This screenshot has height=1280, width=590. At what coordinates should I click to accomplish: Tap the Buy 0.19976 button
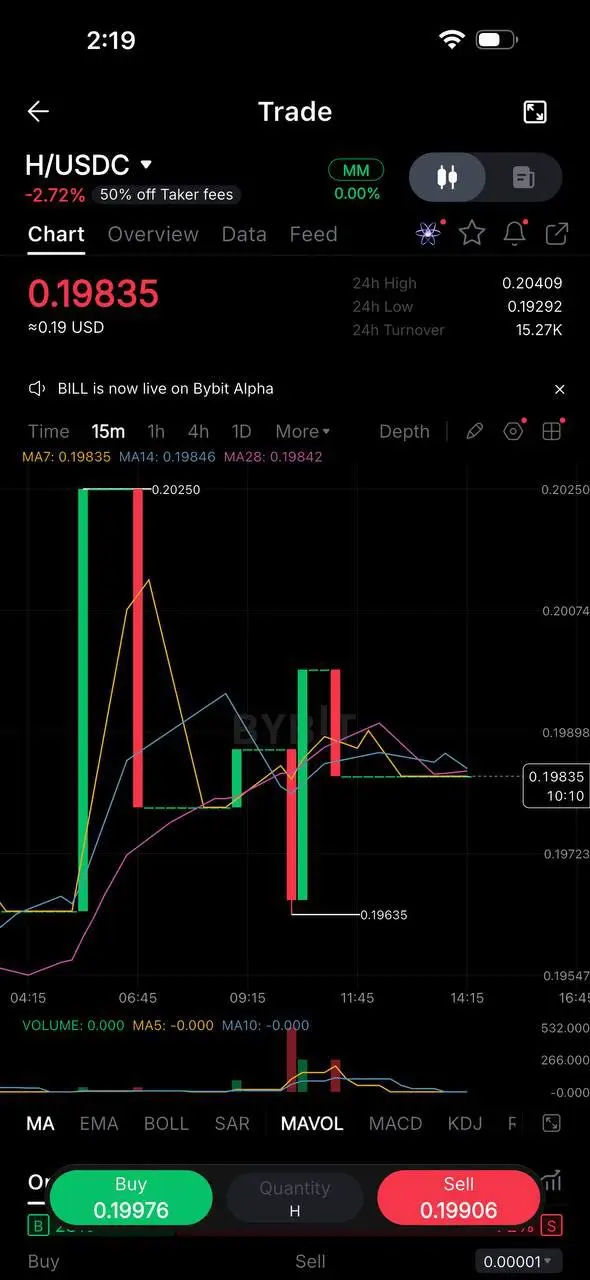pyautogui.click(x=131, y=1197)
